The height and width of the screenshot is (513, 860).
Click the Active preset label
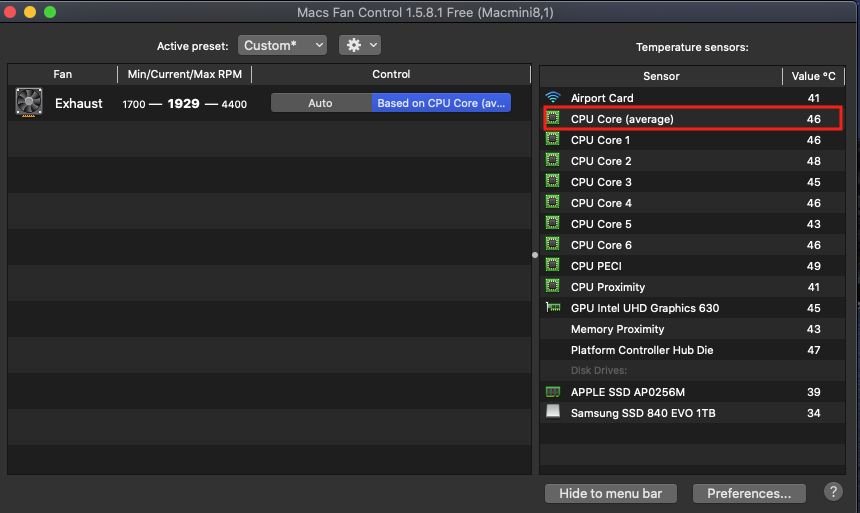(193, 46)
